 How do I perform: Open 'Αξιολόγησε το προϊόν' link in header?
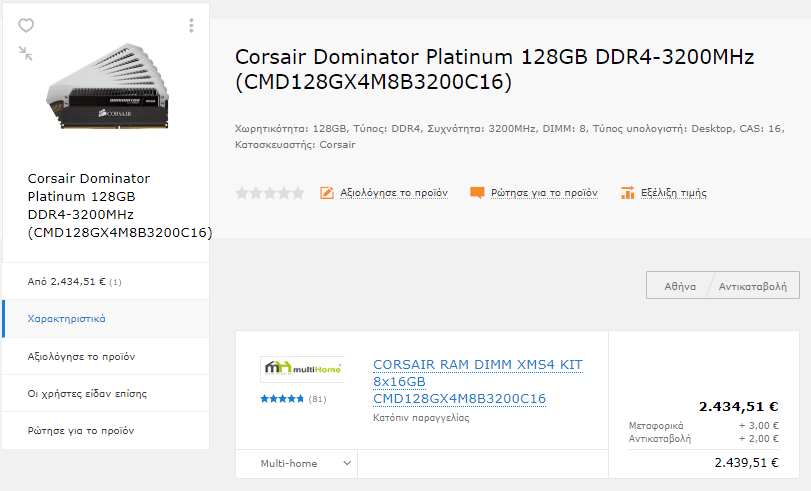pos(394,193)
